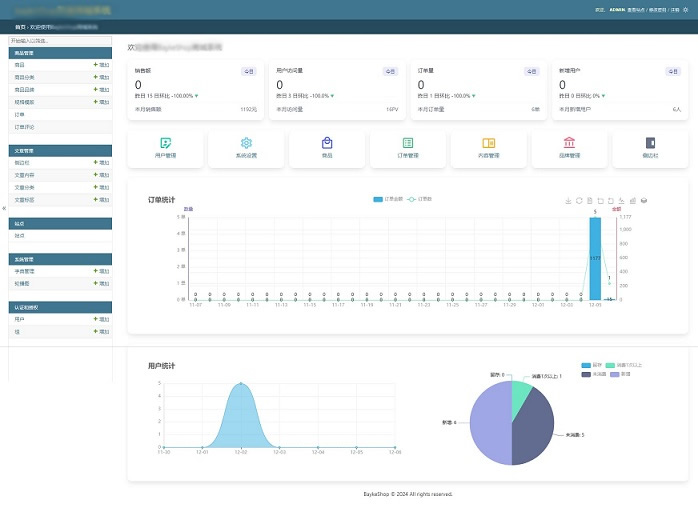Click the theme toggle icon in top-right header

click(686, 10)
